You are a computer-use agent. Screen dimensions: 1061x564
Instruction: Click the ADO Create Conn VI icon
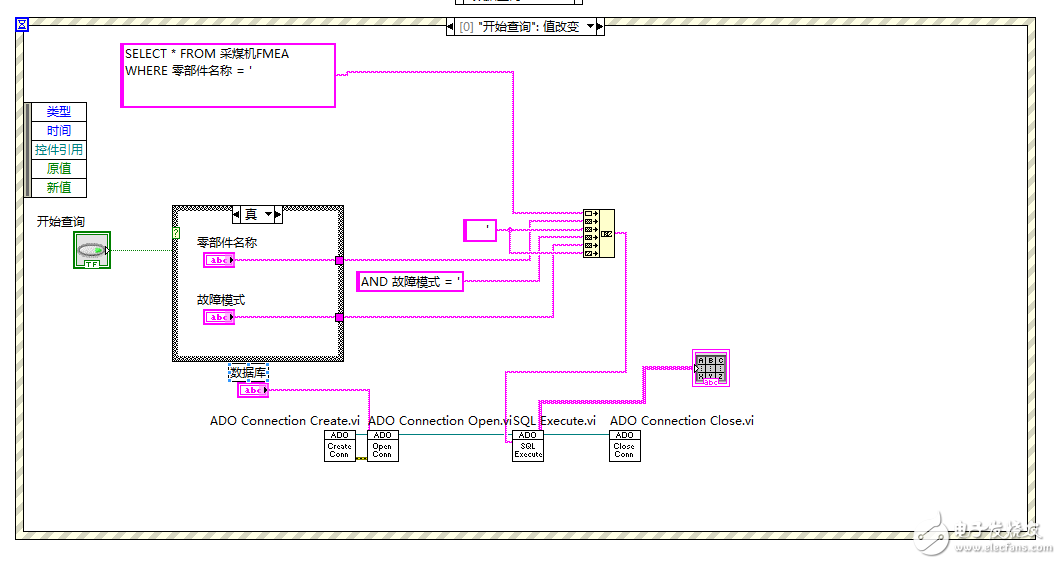click(x=340, y=446)
